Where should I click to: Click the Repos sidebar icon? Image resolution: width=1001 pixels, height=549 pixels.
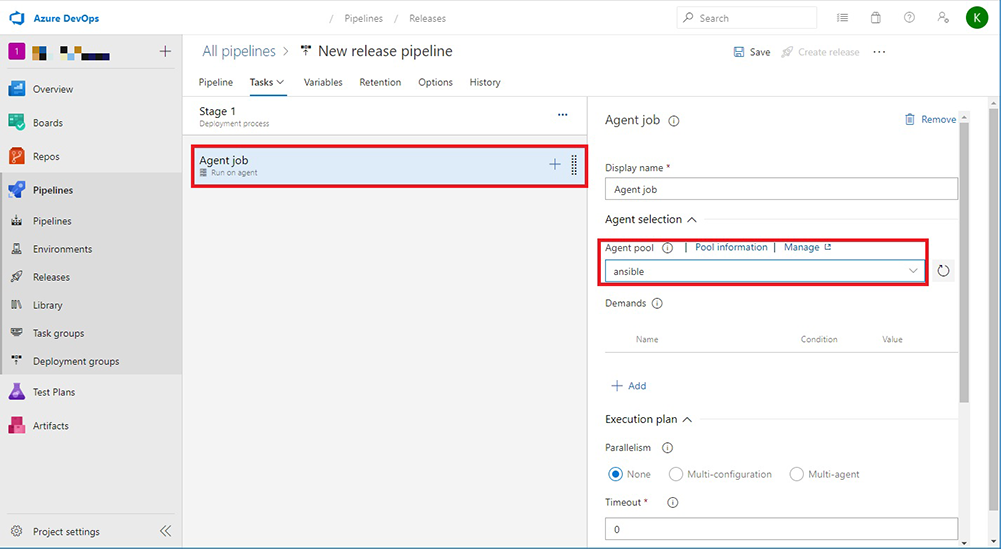17,156
